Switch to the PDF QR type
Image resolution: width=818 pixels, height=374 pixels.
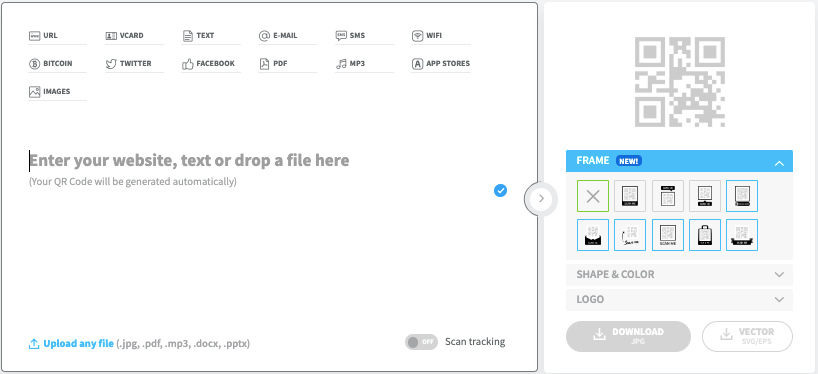tap(287, 64)
